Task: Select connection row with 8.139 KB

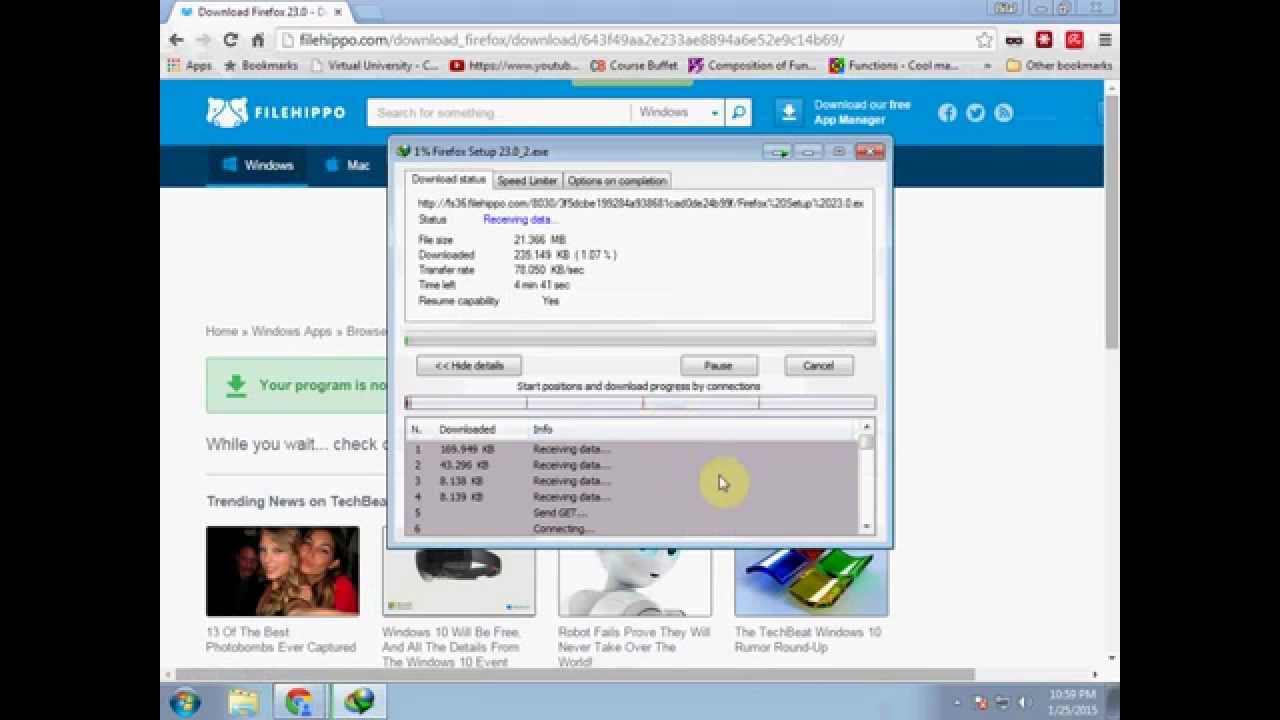Action: [632, 497]
